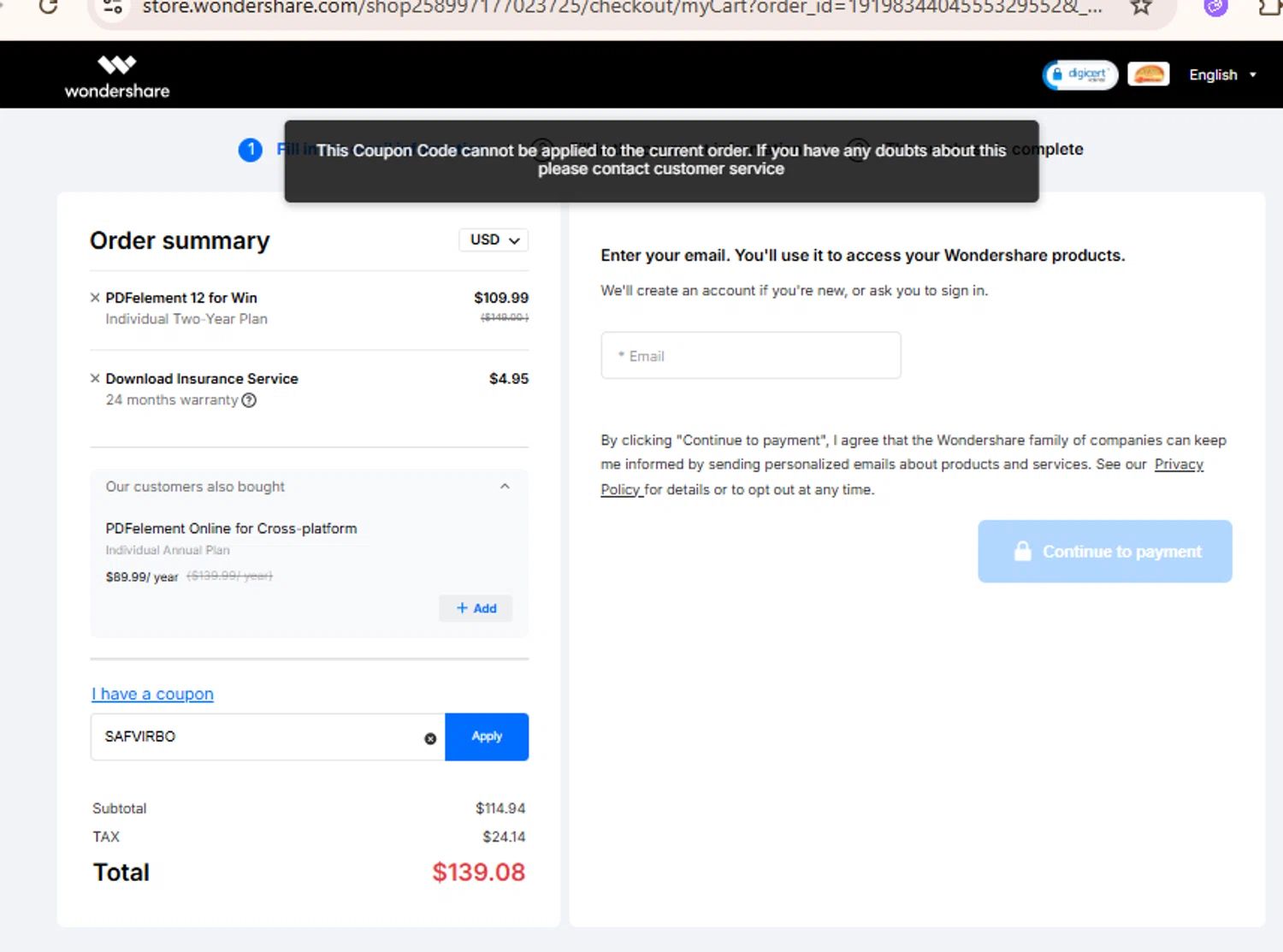The height and width of the screenshot is (952, 1283).
Task: Open site information icon in address bar
Action: point(113,8)
